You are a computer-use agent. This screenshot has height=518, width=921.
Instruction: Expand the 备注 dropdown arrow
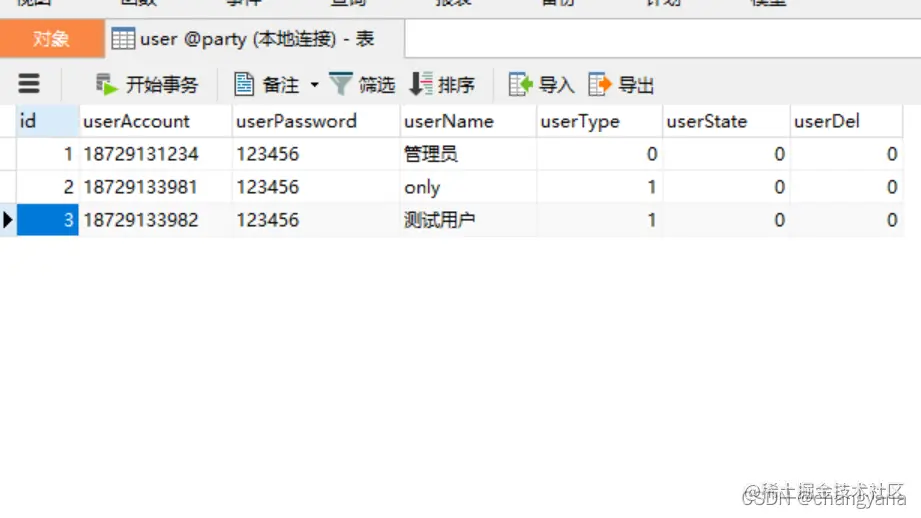(x=315, y=85)
